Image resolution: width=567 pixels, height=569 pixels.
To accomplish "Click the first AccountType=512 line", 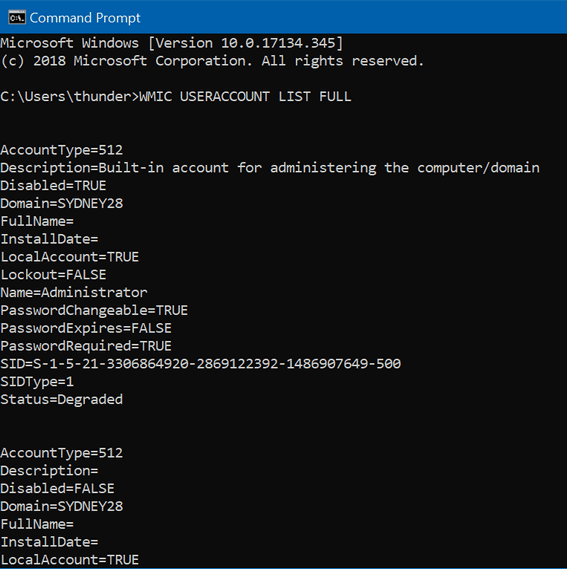I will tap(62, 150).
